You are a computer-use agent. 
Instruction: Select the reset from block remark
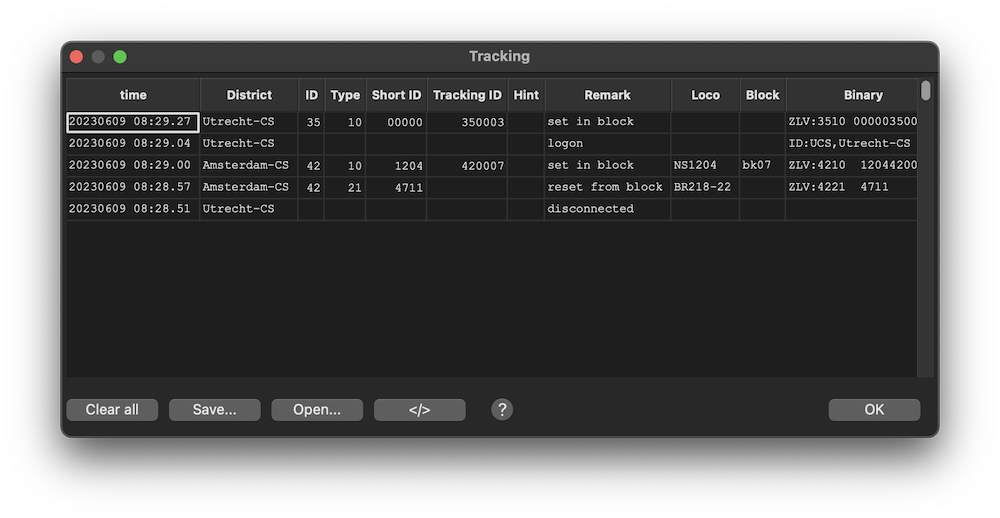605,187
